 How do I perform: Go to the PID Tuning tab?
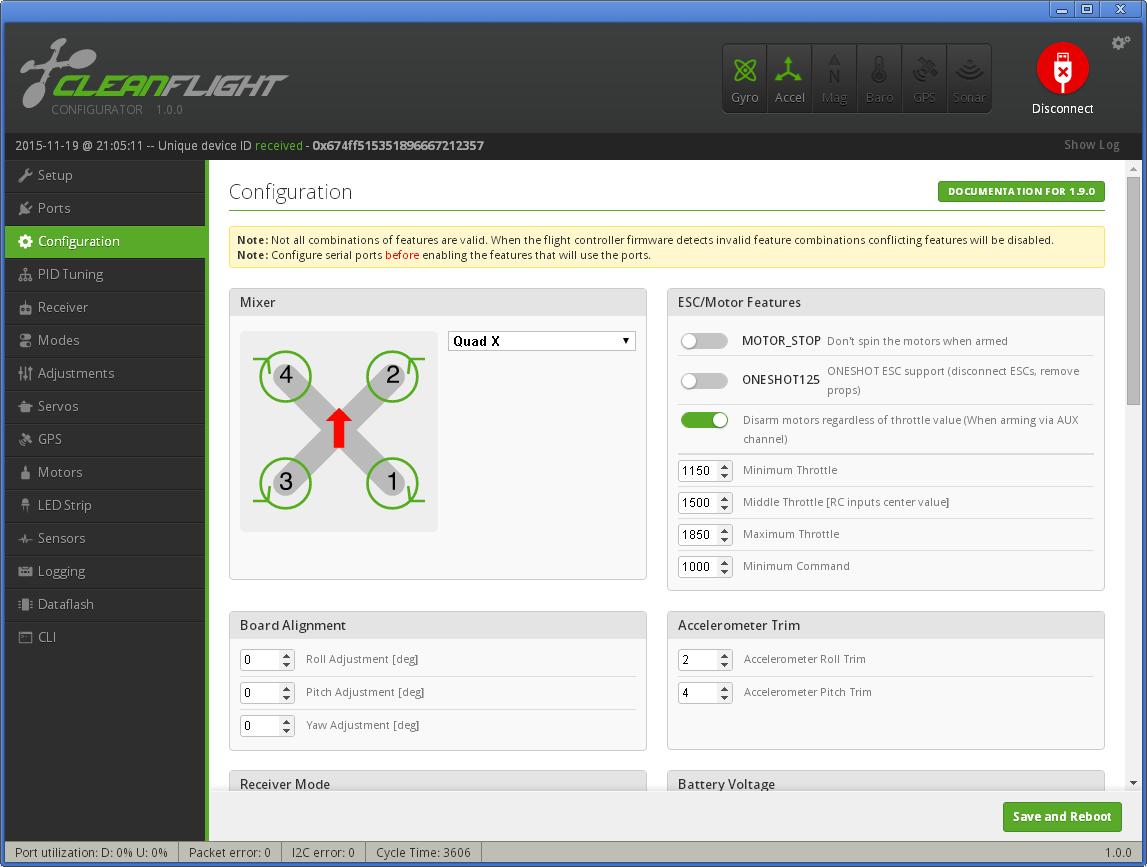tap(105, 274)
